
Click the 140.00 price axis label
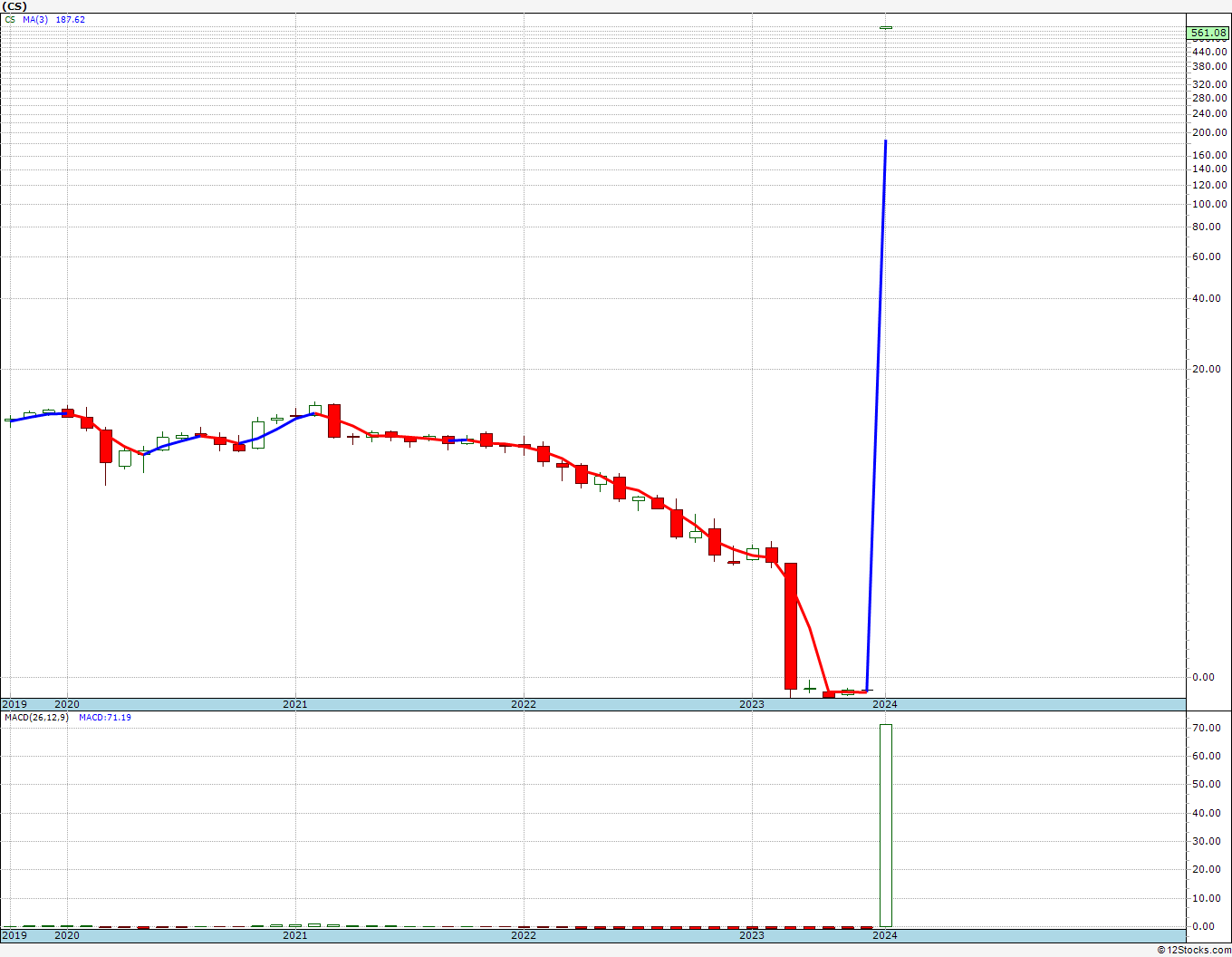pyautogui.click(x=1210, y=169)
